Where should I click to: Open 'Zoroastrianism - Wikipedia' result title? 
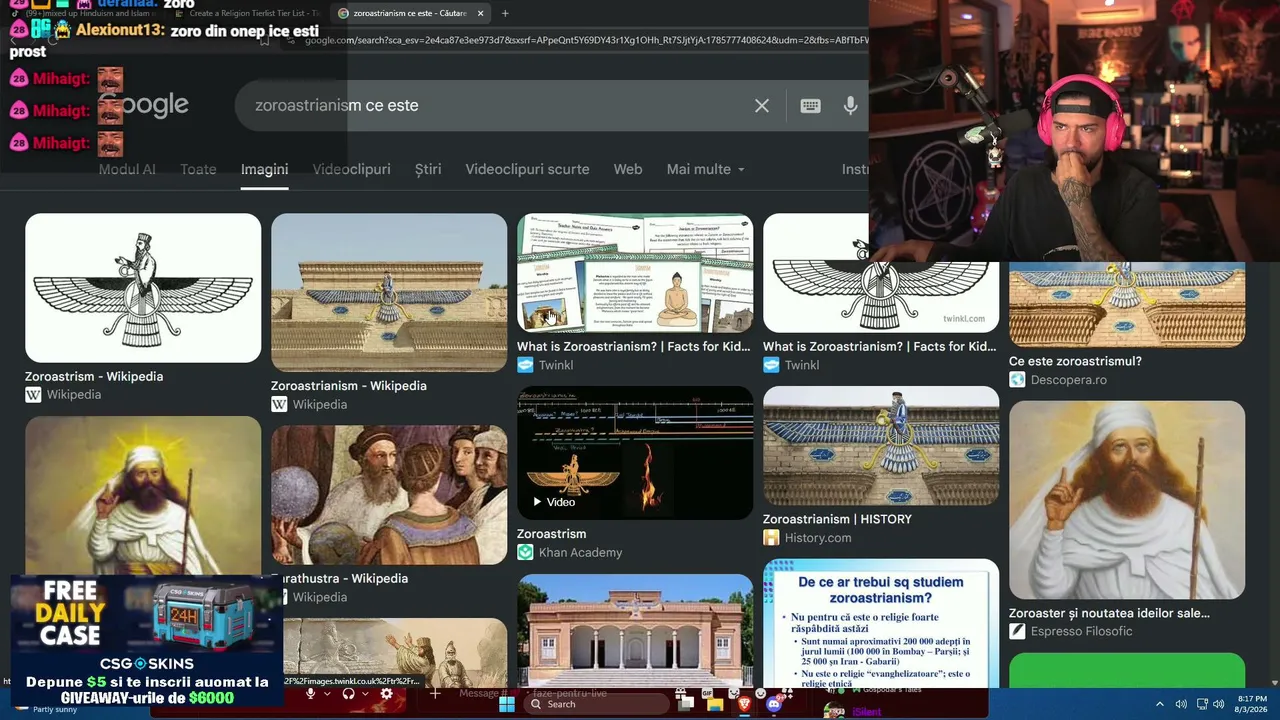[348, 386]
